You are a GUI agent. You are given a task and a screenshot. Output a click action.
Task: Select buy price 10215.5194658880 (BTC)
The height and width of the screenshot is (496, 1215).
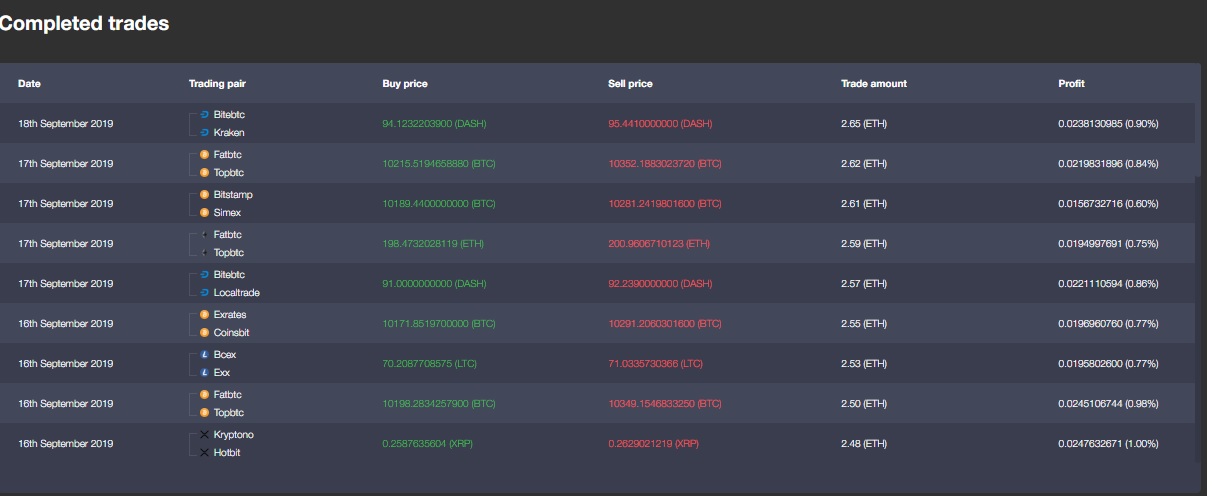pyautogui.click(x=439, y=164)
